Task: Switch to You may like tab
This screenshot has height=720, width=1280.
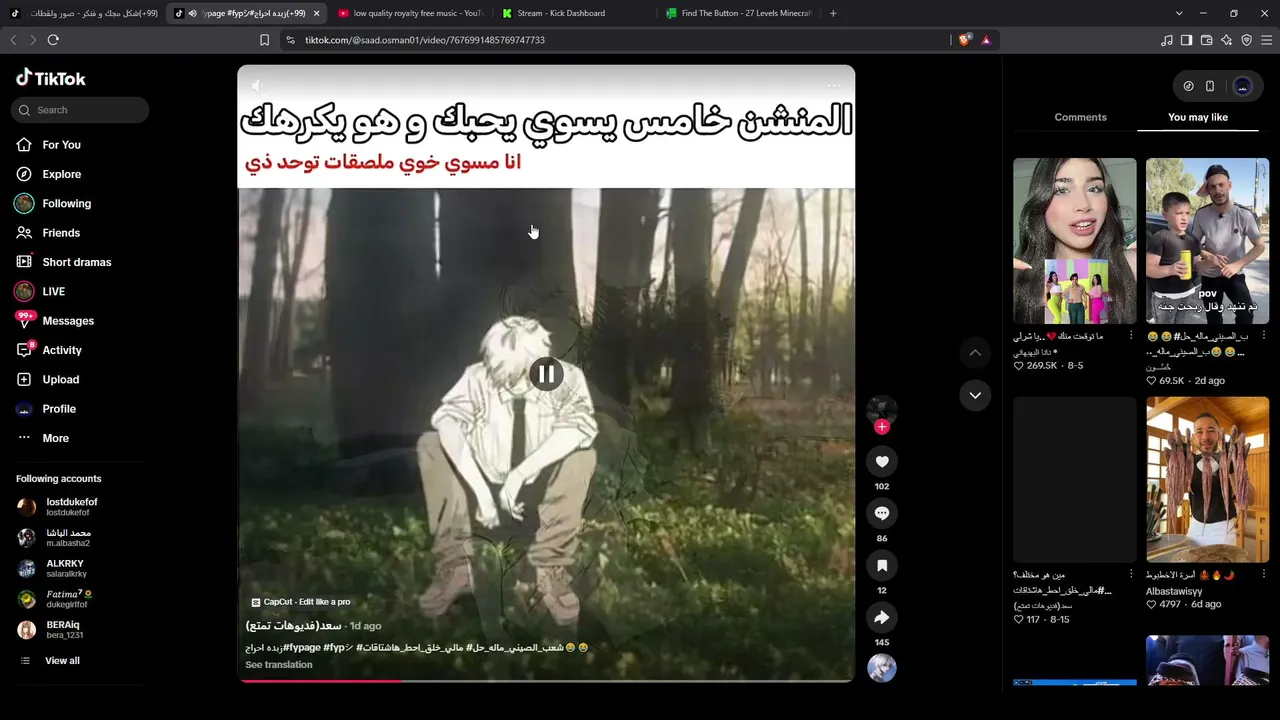Action: click(1198, 117)
